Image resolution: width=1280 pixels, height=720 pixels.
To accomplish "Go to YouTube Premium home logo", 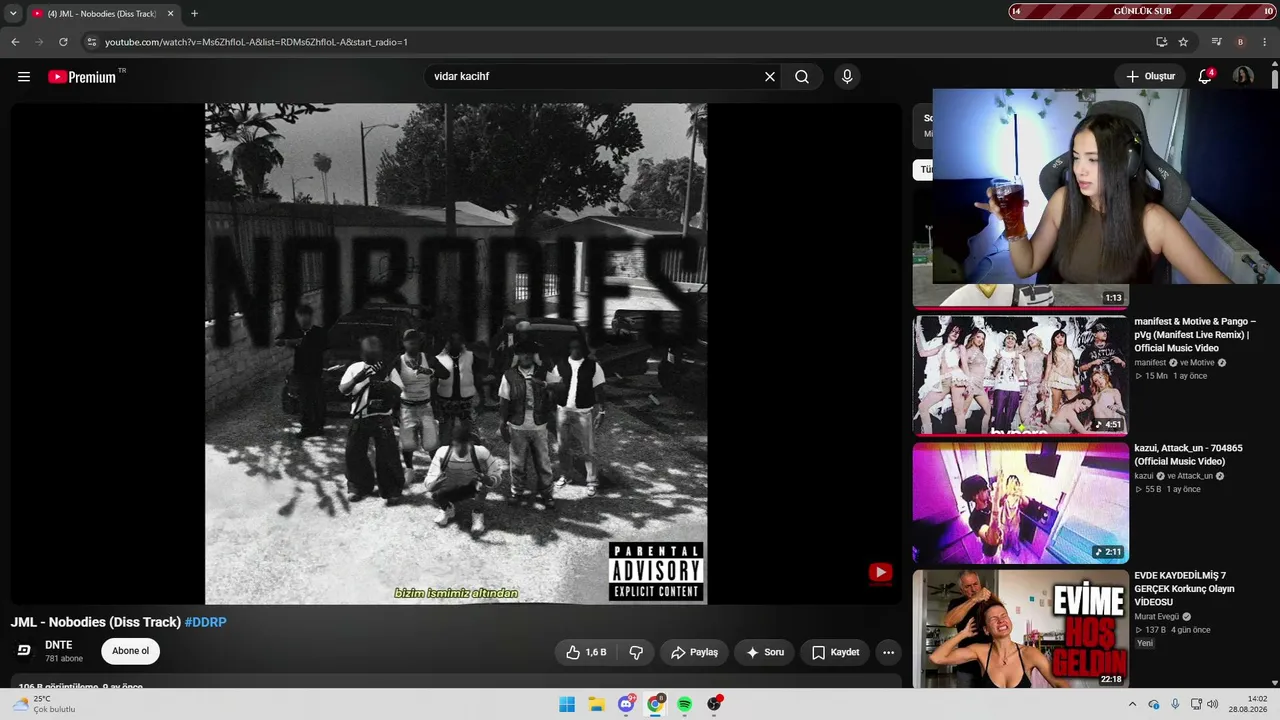I will click(x=82, y=77).
